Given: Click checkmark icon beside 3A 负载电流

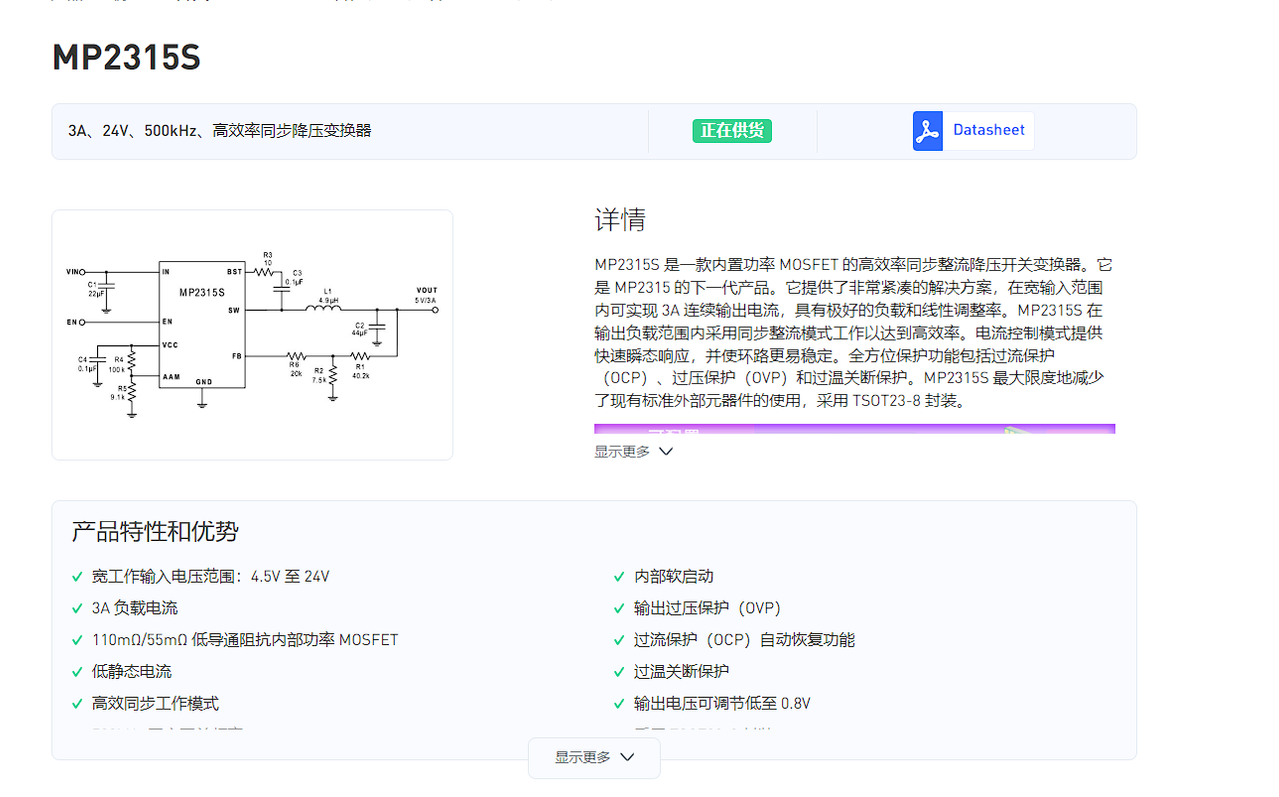Looking at the screenshot, I should click(77, 608).
